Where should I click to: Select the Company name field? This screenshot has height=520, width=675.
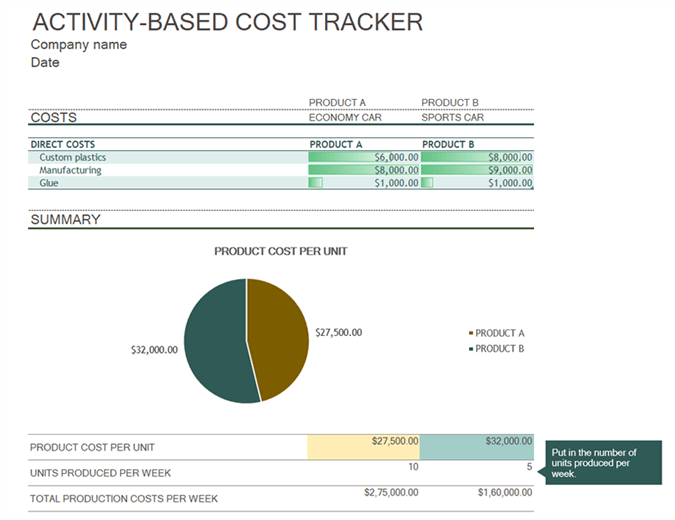click(79, 44)
